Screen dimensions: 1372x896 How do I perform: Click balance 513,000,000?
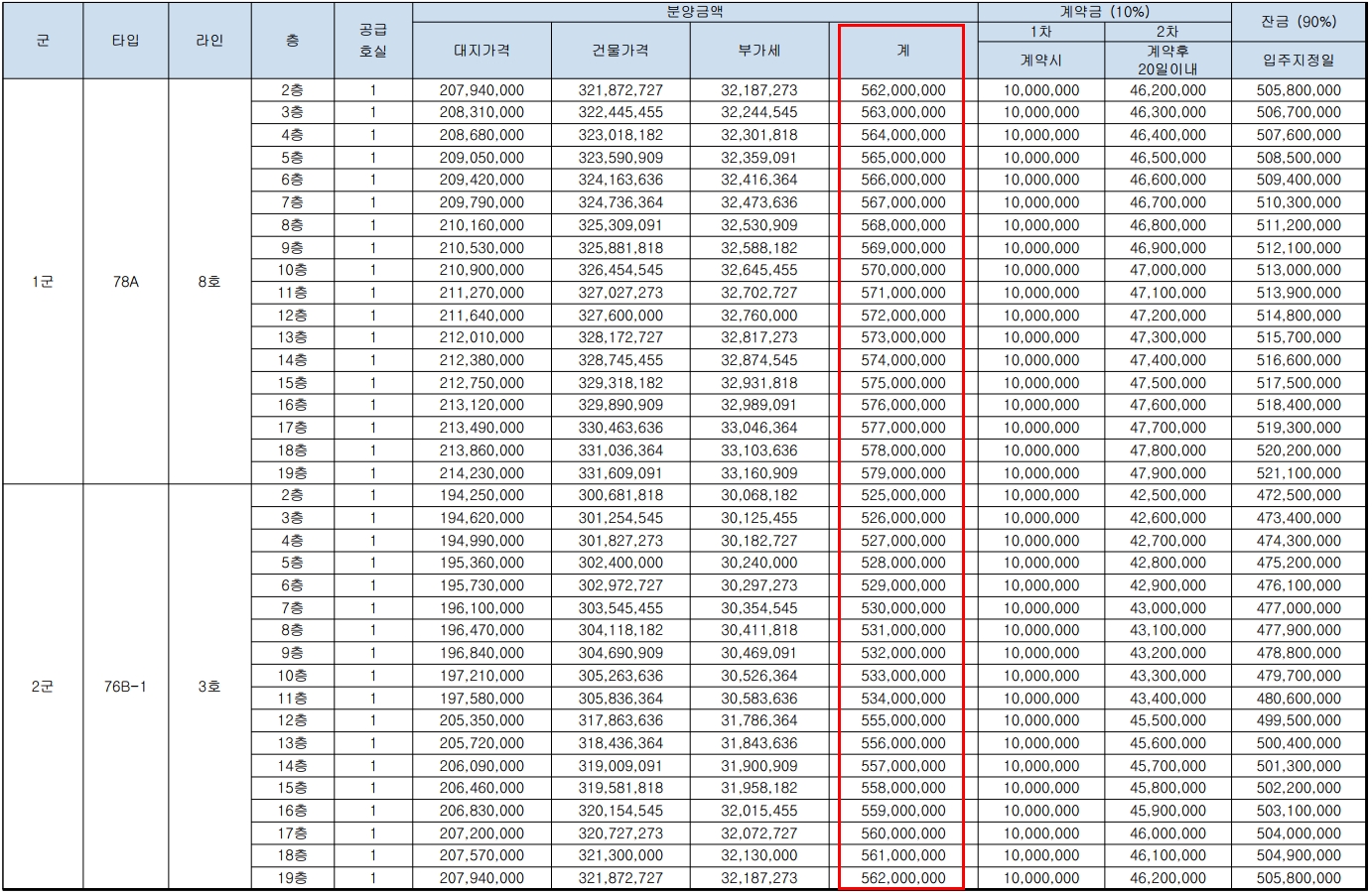click(x=1299, y=270)
